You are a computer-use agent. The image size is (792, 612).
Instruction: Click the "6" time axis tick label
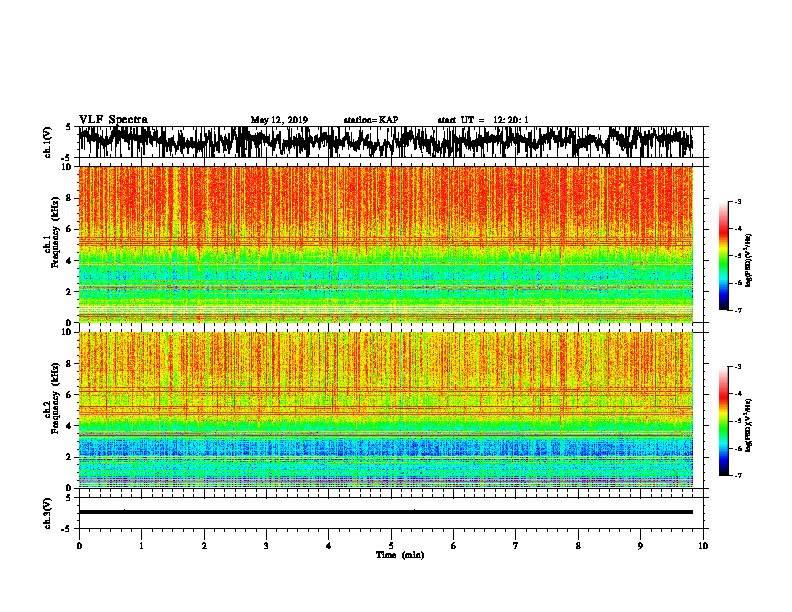pos(454,546)
